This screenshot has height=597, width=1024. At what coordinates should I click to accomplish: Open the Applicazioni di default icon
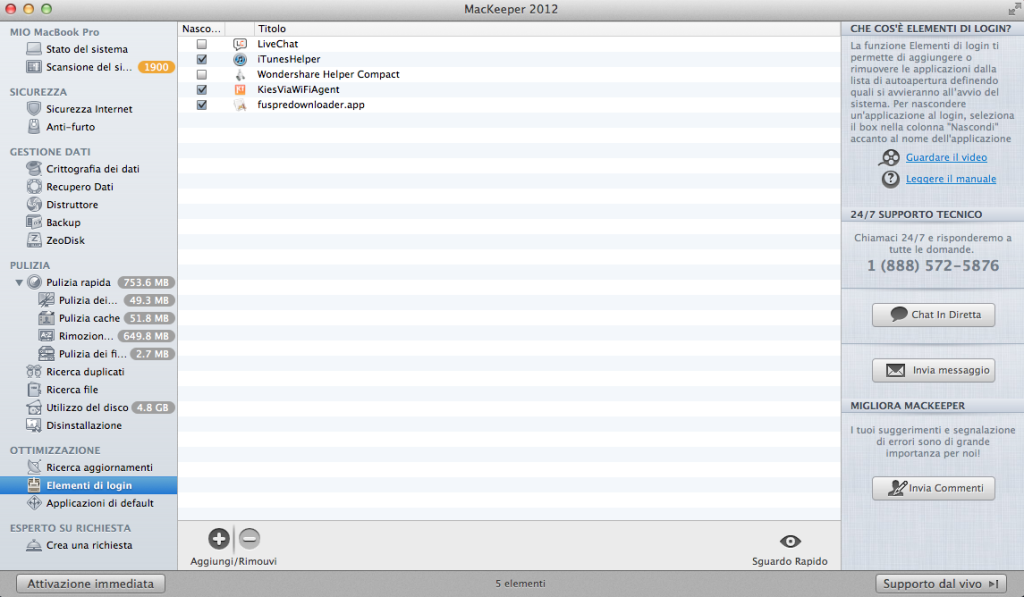[x=34, y=503]
